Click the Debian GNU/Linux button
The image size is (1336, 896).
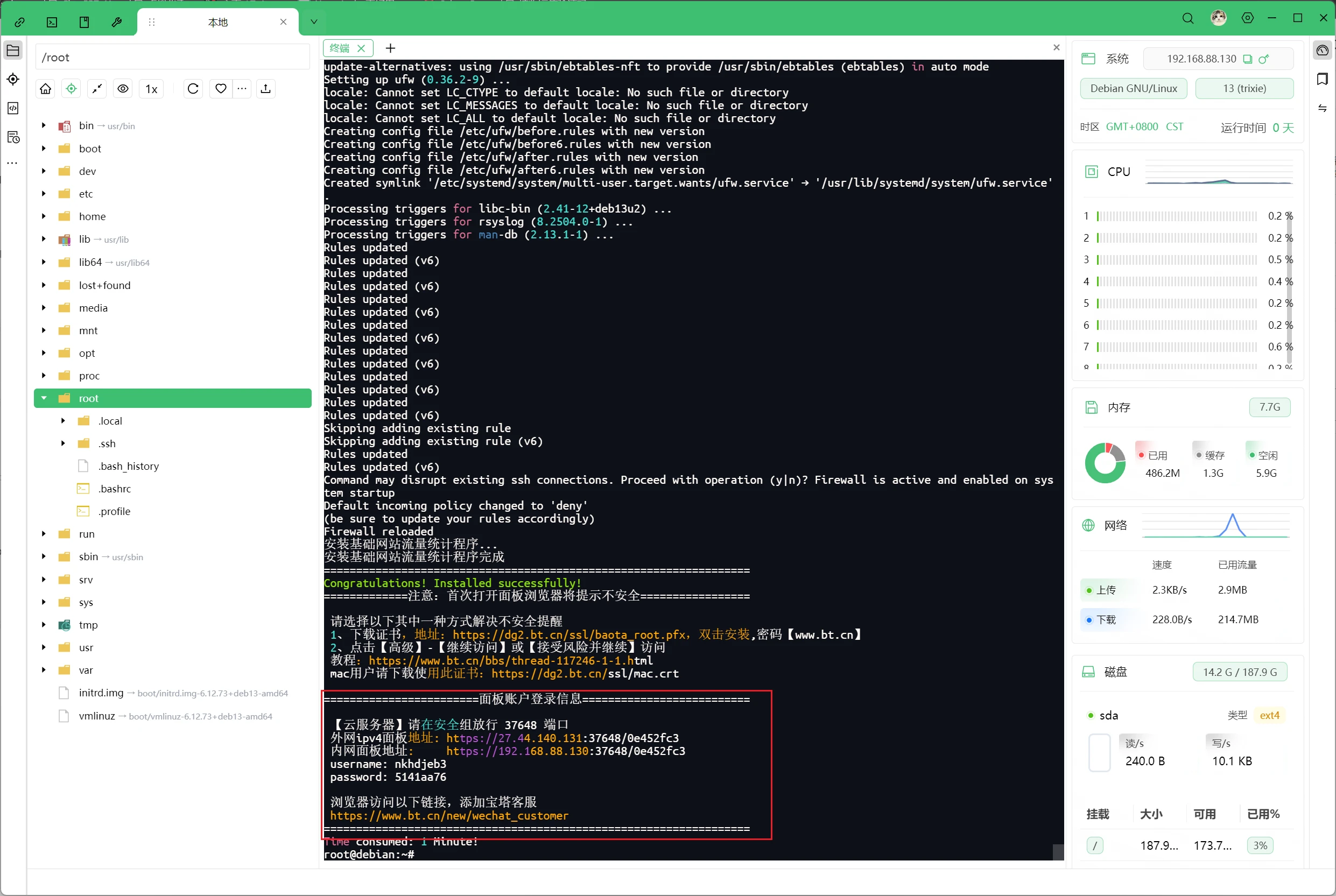click(x=1133, y=88)
